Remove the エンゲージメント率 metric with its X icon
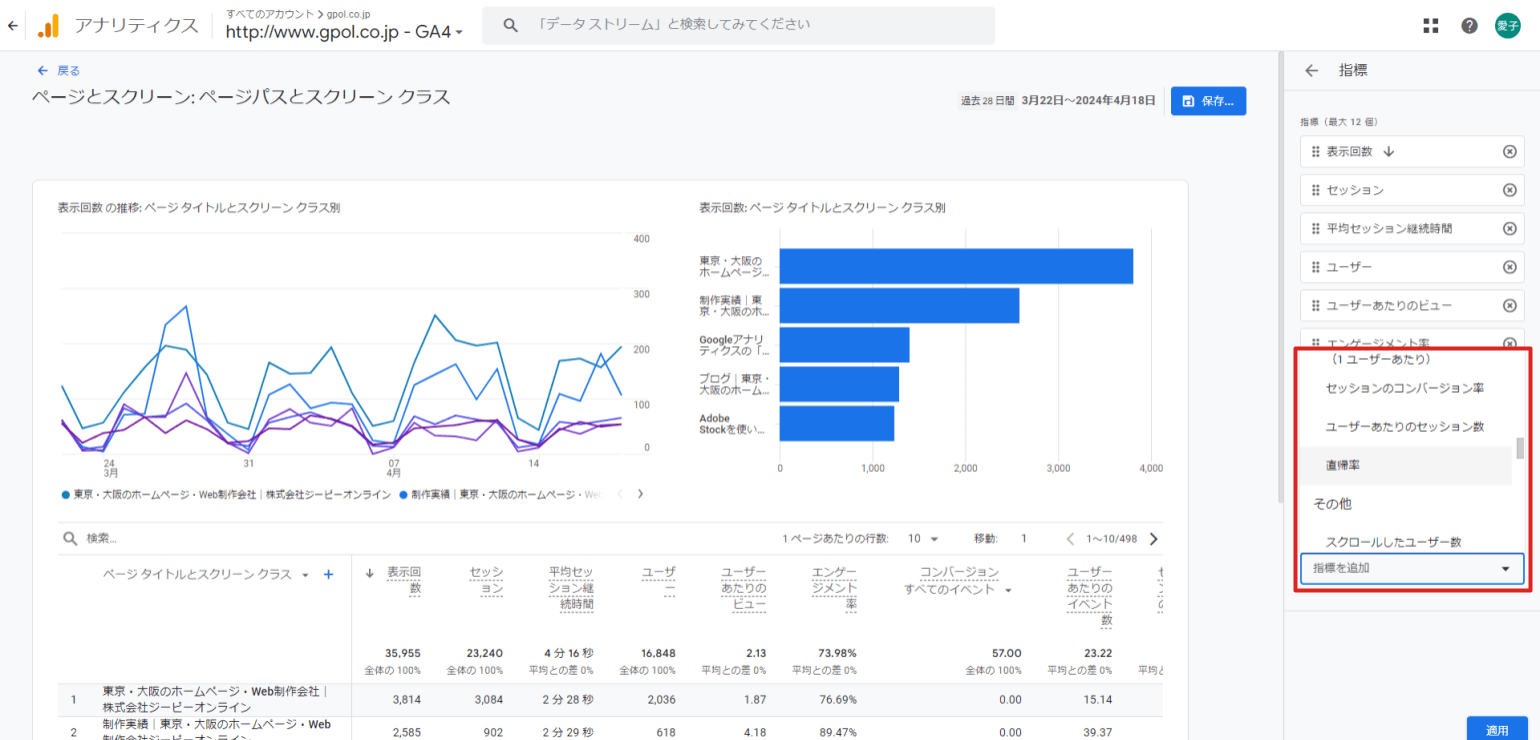The height and width of the screenshot is (740, 1540). (1510, 343)
